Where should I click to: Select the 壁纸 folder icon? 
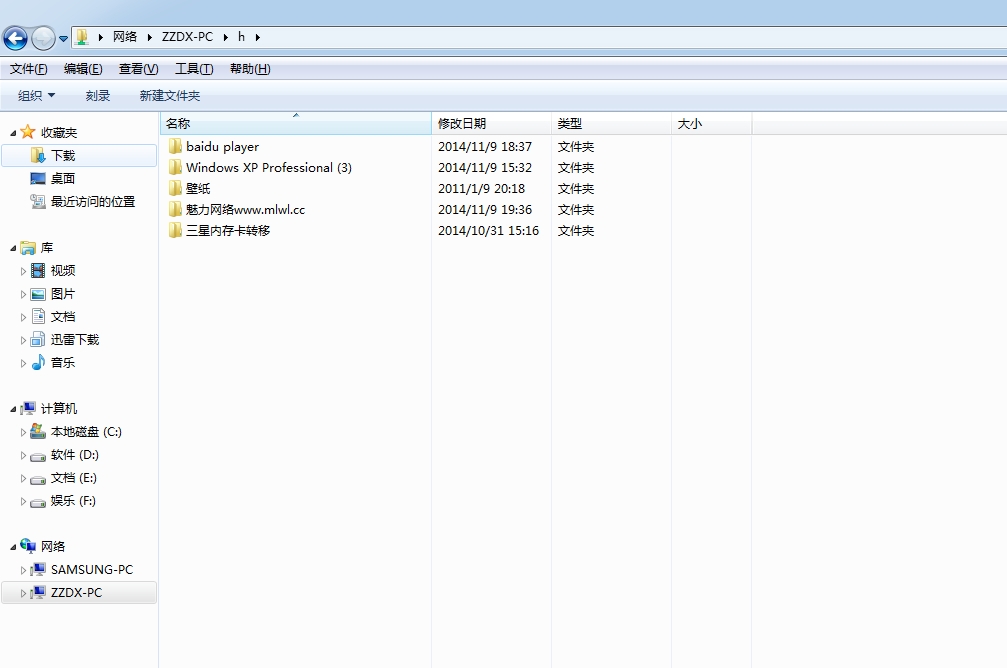coord(175,188)
